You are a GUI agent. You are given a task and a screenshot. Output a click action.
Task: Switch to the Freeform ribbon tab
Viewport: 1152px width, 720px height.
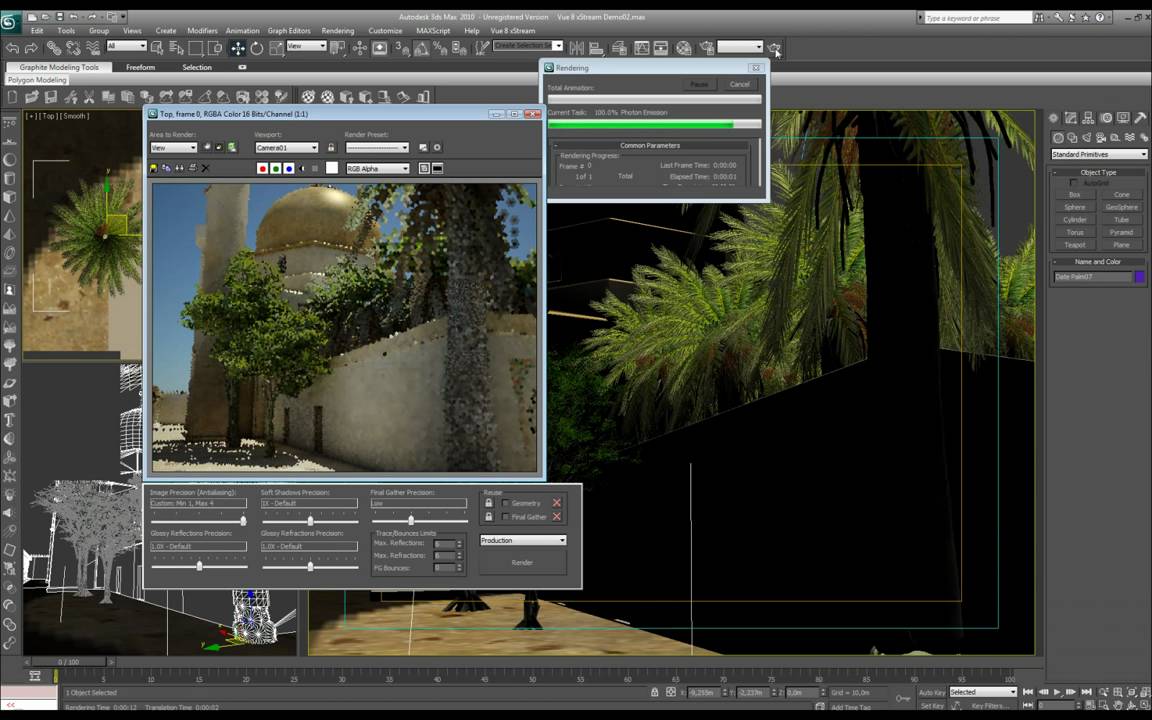[x=140, y=67]
